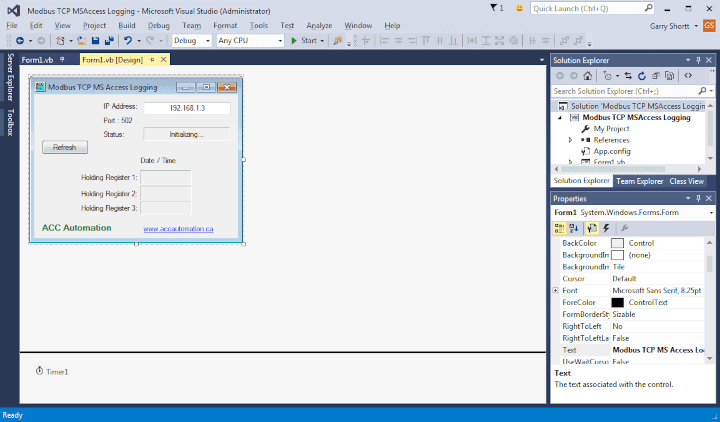Expand the References node
The height and width of the screenshot is (422, 720).
pyautogui.click(x=570, y=140)
